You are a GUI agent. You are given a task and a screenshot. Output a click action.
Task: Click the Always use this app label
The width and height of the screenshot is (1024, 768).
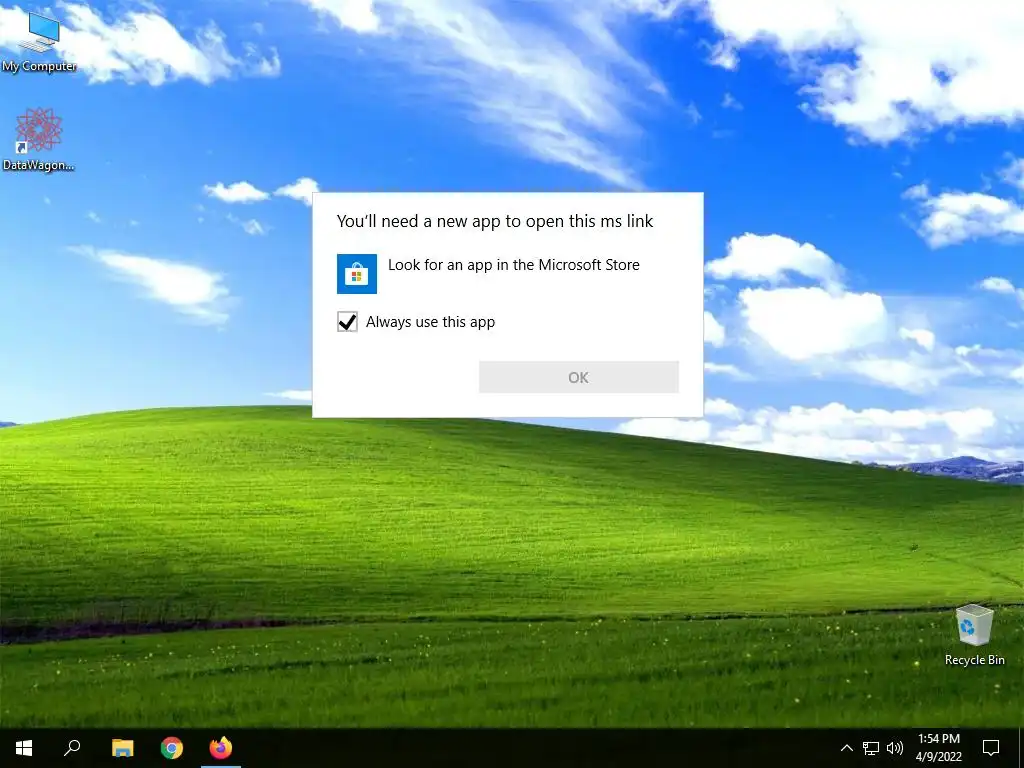point(430,322)
